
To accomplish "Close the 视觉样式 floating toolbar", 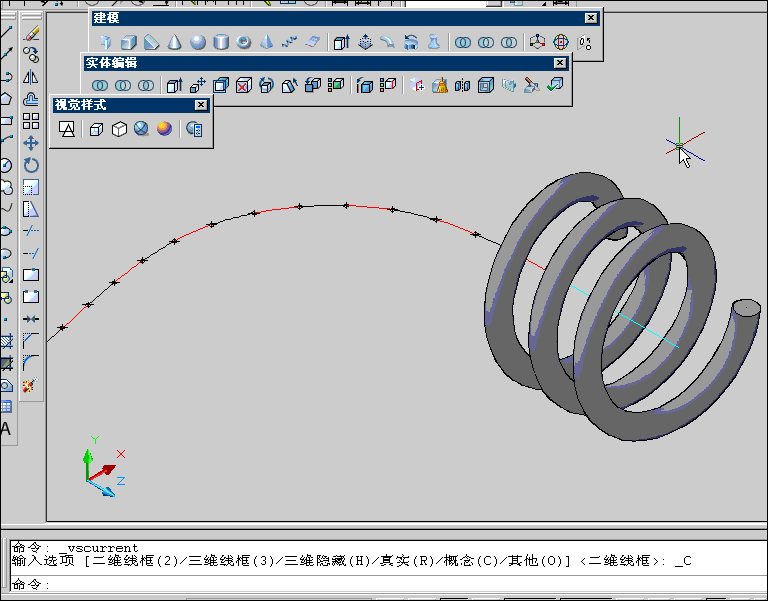I will click(x=200, y=105).
